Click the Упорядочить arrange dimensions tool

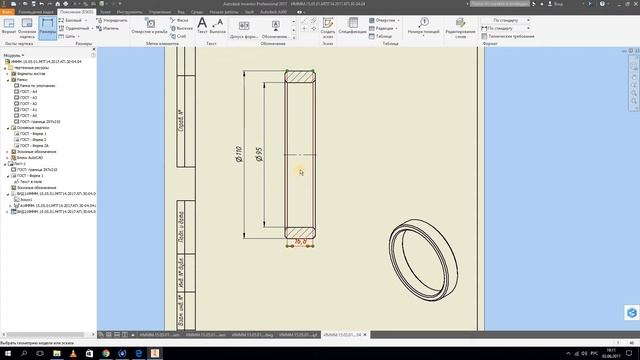(x=111, y=20)
